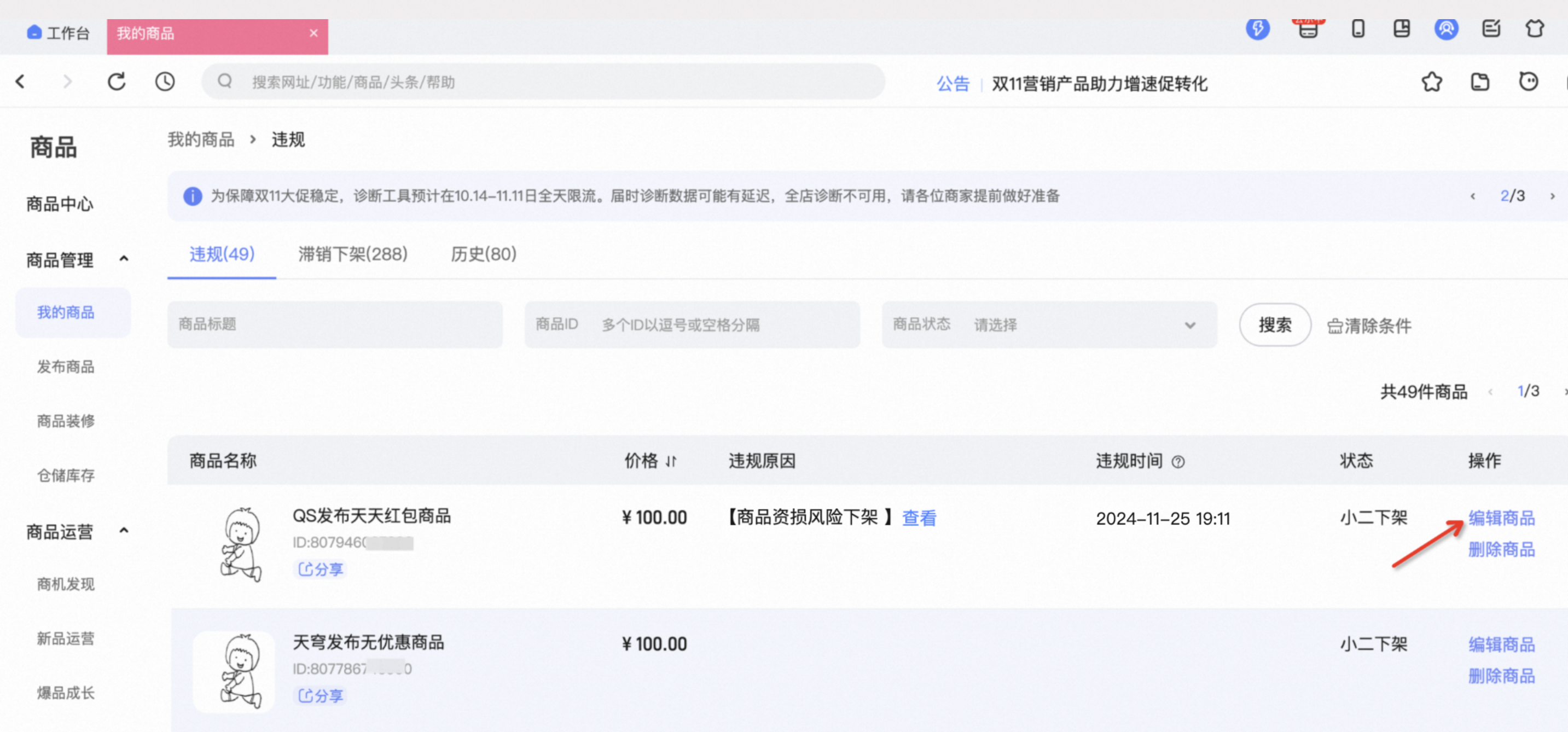Click the mobile phone icon in top bar
This screenshot has height=732, width=1568.
point(1358,28)
